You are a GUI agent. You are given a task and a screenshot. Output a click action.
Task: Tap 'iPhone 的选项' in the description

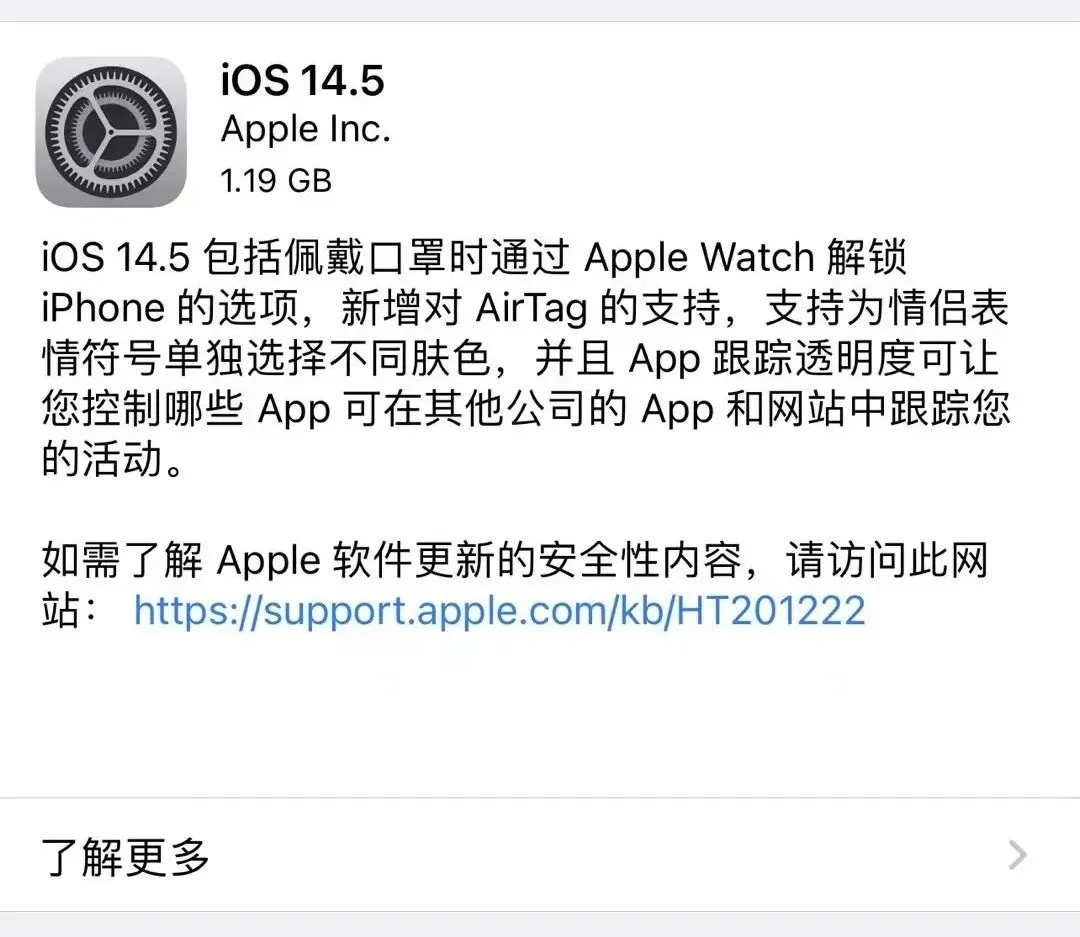coord(170,308)
